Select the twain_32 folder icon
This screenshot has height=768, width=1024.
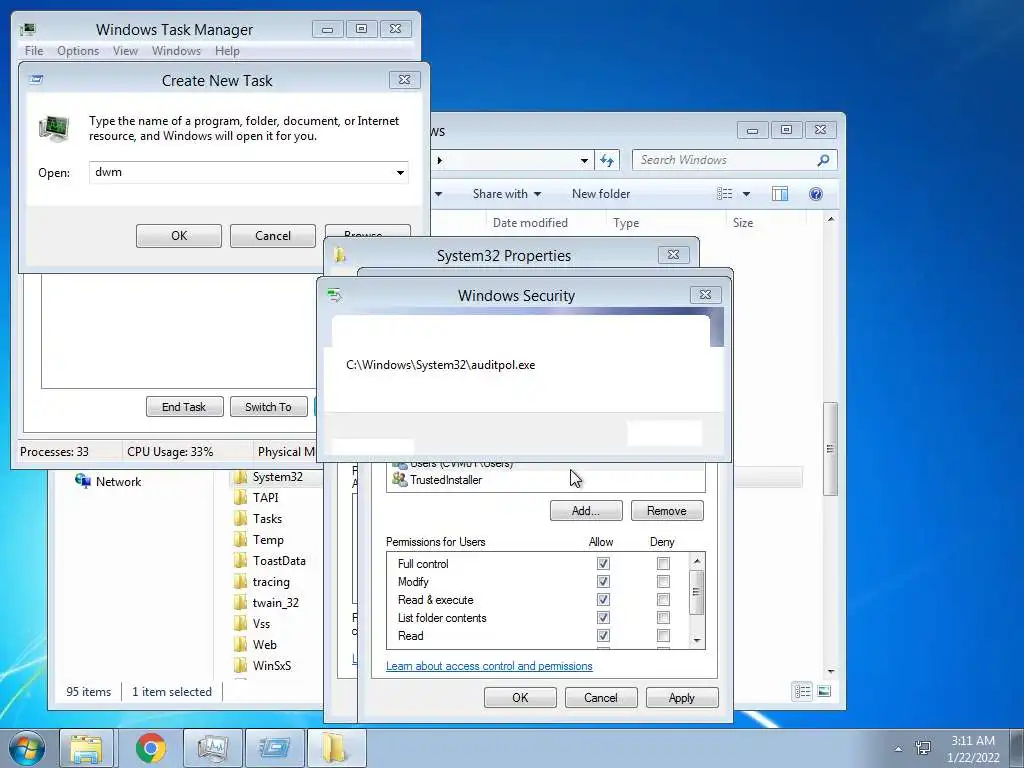pos(240,602)
